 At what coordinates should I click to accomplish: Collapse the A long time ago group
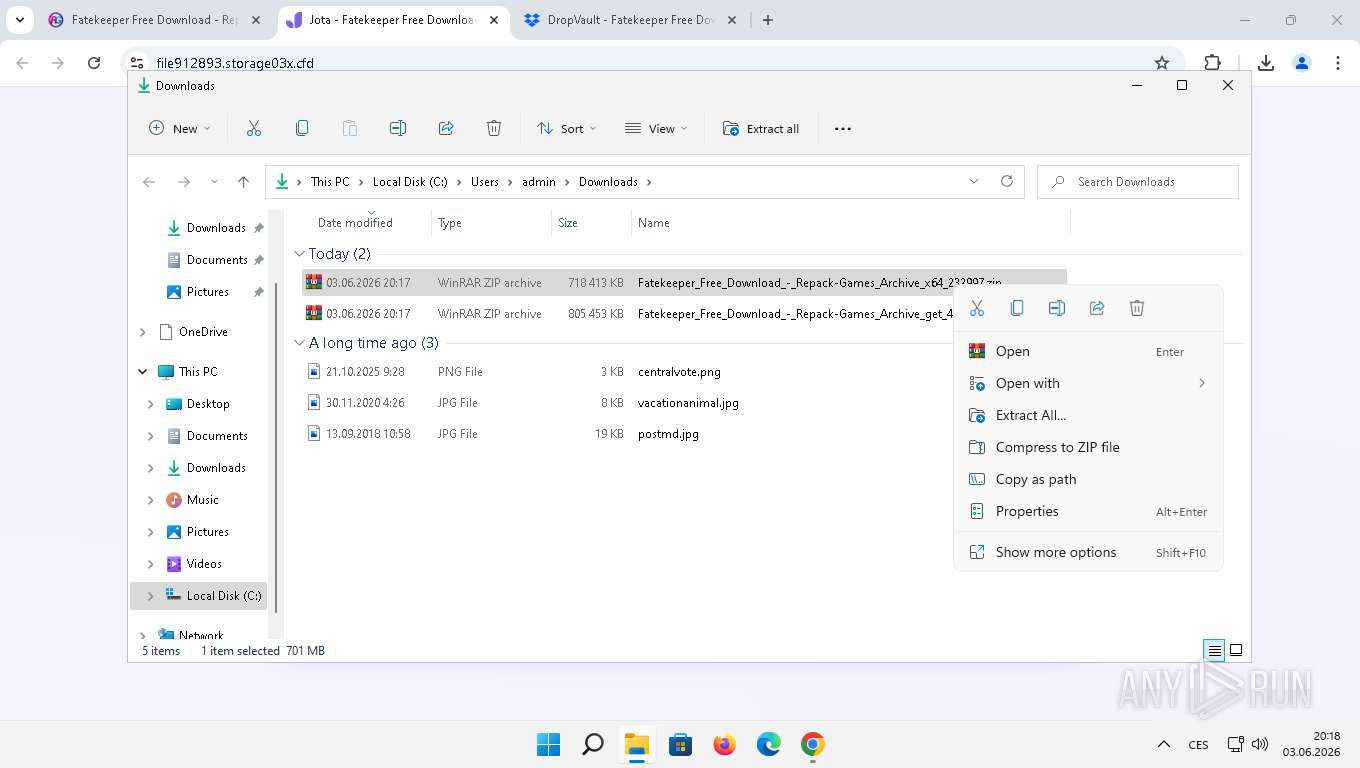[x=299, y=343]
